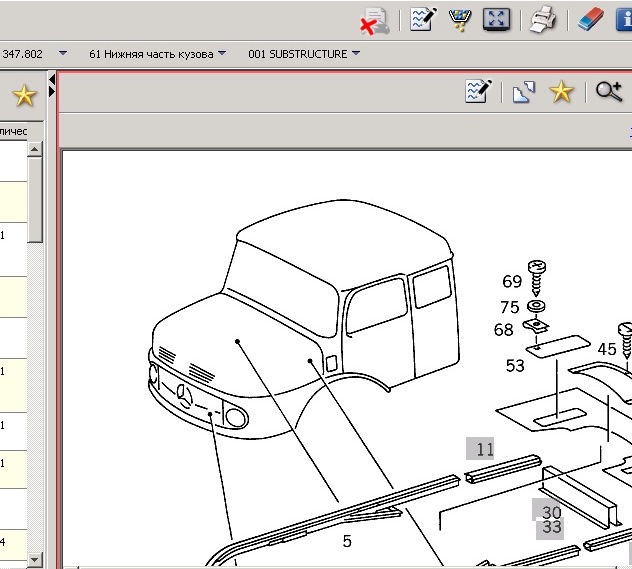This screenshot has width=632, height=569.
Task: Print the current parts diagram
Action: [543, 19]
